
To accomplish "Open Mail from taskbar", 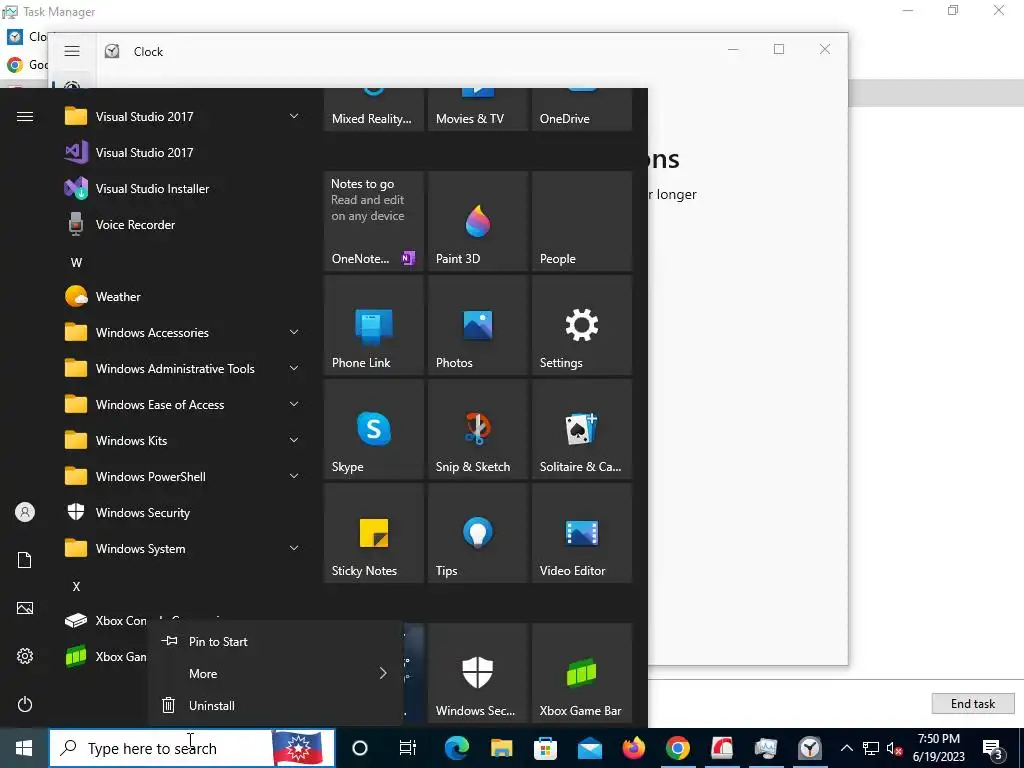I will (589, 748).
